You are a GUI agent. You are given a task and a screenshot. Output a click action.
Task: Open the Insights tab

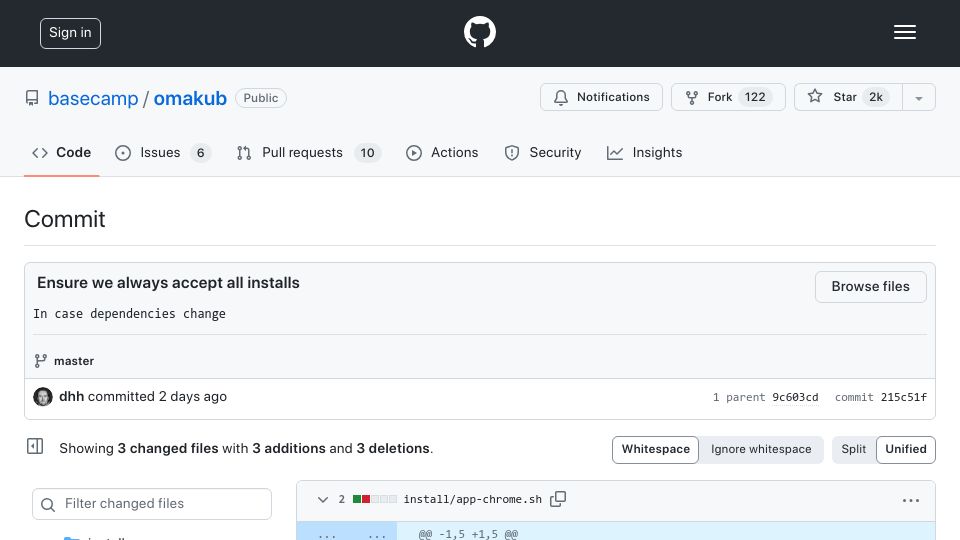(x=644, y=152)
